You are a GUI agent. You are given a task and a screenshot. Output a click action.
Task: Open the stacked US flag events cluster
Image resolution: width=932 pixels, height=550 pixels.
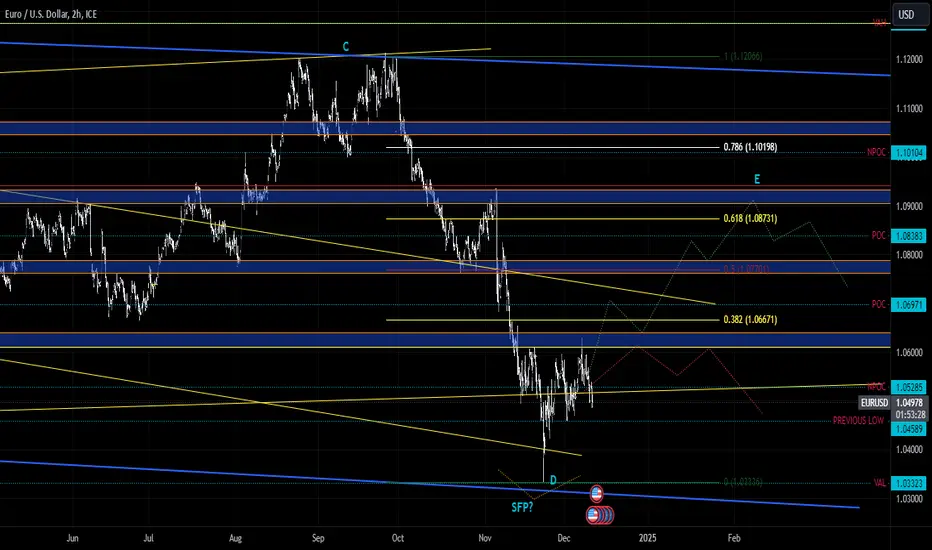[x=599, y=515]
